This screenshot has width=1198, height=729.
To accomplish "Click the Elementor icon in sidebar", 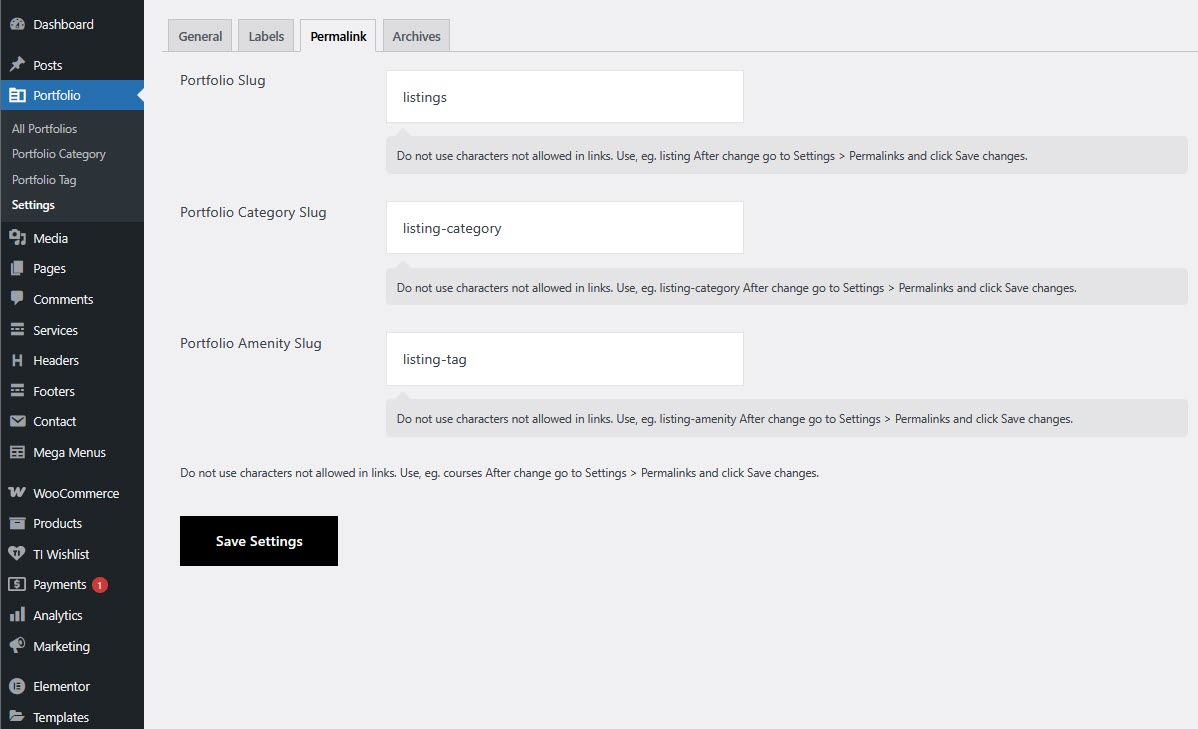I will [x=17, y=686].
